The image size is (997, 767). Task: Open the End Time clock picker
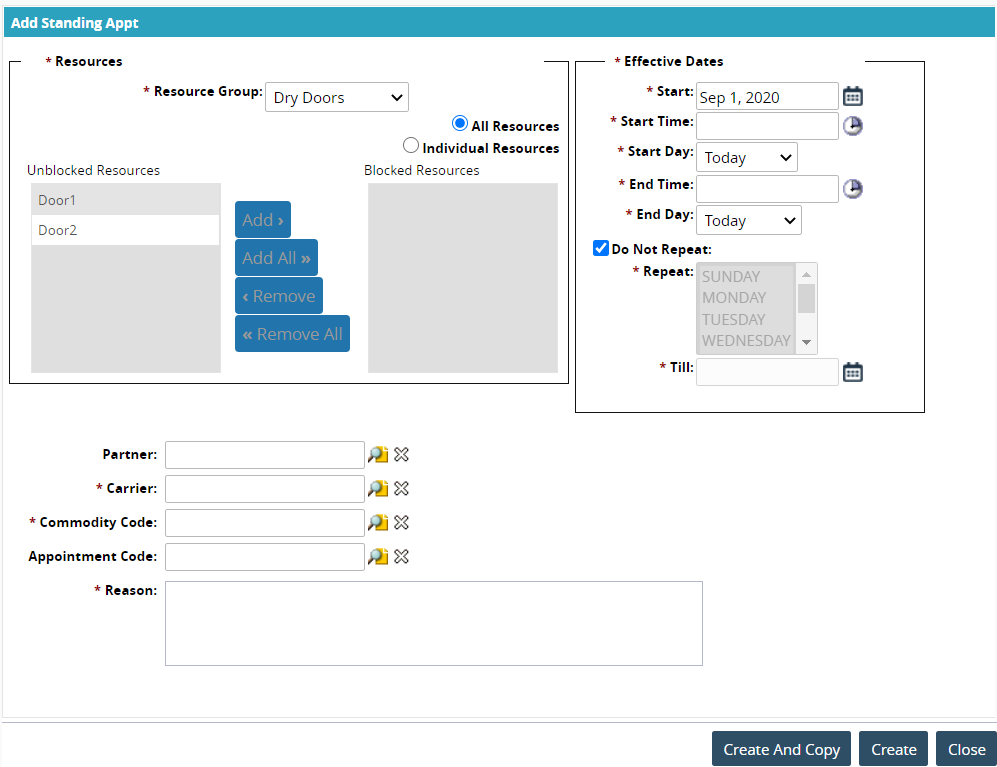[852, 189]
